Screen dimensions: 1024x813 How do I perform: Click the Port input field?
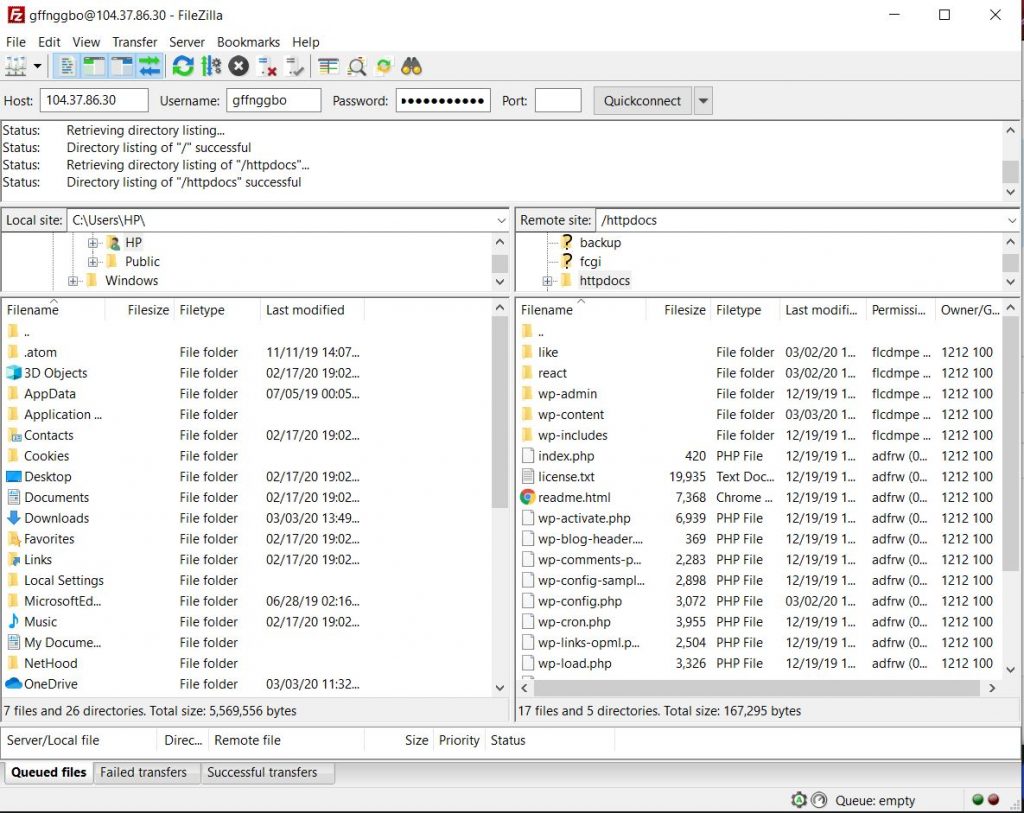tap(558, 101)
